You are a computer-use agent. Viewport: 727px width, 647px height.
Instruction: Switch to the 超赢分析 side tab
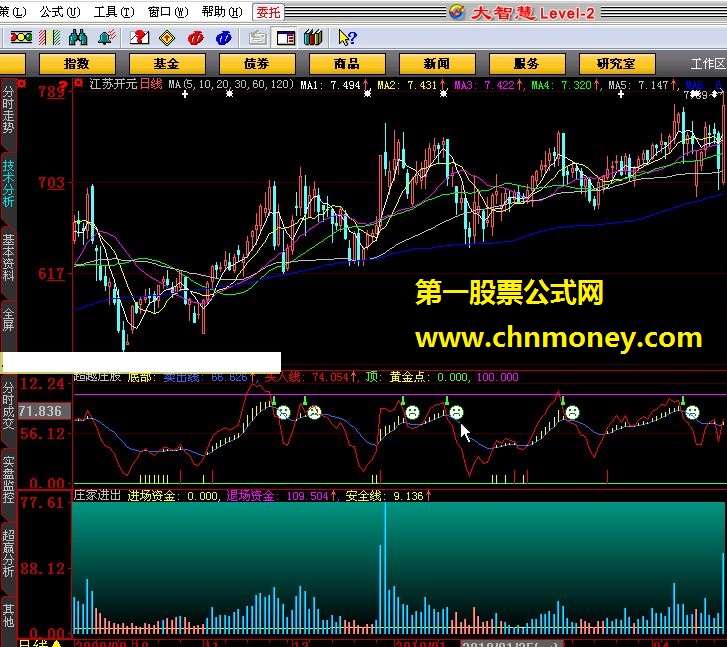click(8, 553)
